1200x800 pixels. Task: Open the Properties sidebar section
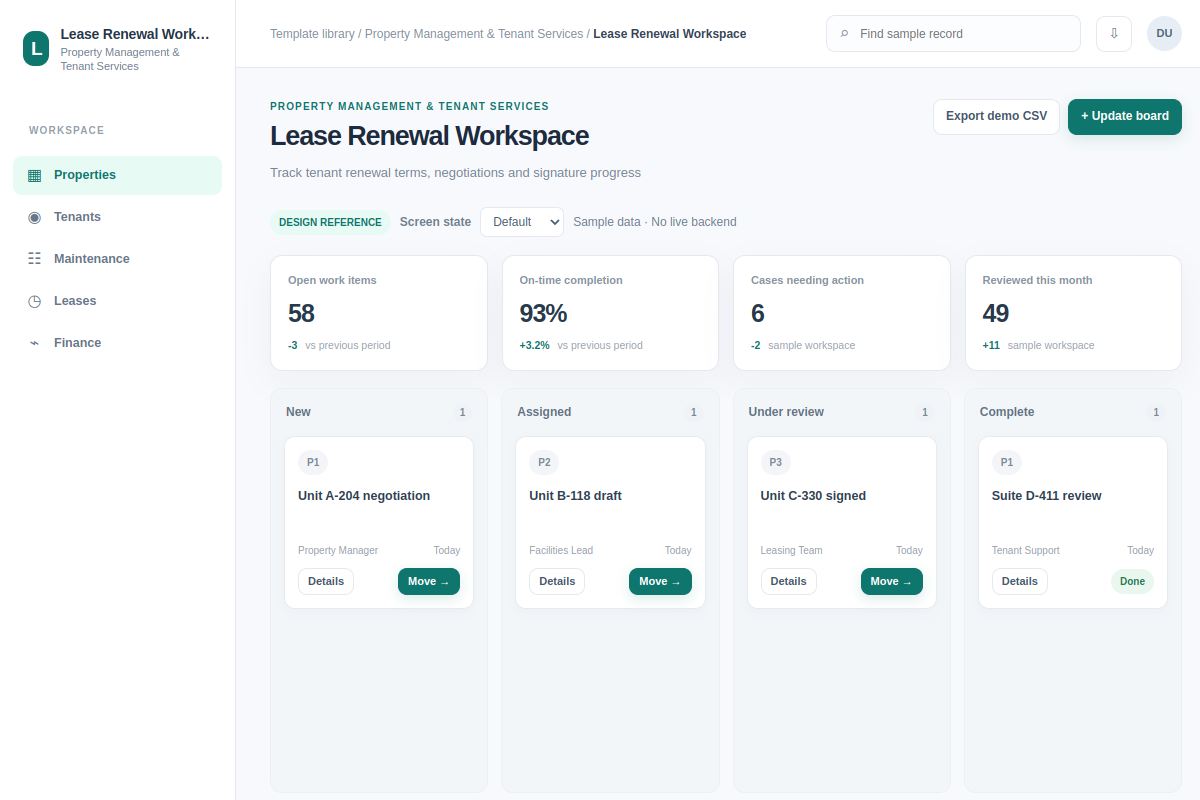(117, 175)
